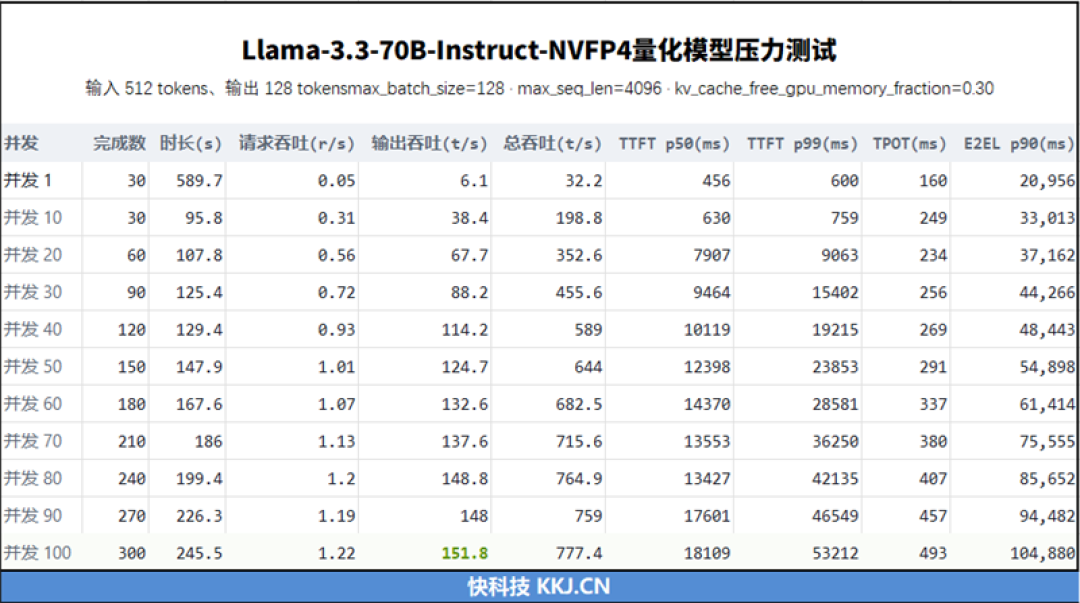Click TPOT value 337 in 并发 60 row
The width and height of the screenshot is (1080, 603).
point(933,405)
